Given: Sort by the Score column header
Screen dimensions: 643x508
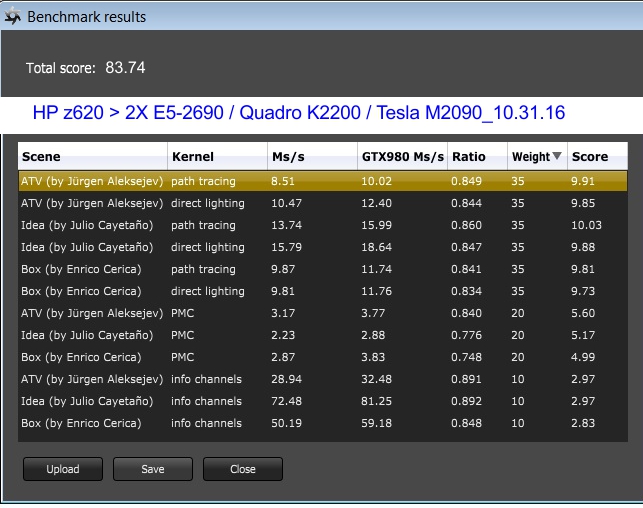Looking at the screenshot, I should coord(597,156).
